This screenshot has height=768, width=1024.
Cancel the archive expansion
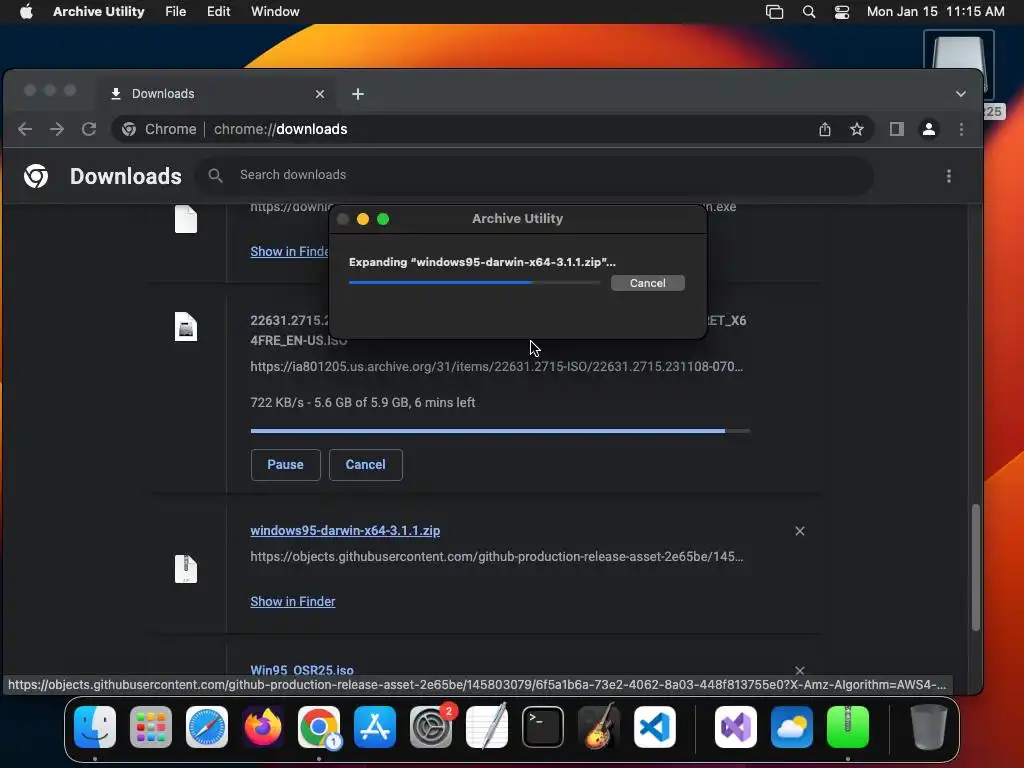648,283
